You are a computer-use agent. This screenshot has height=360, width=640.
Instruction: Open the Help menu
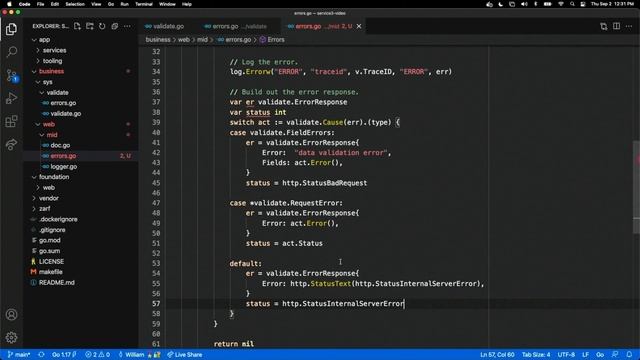pos(187,4)
